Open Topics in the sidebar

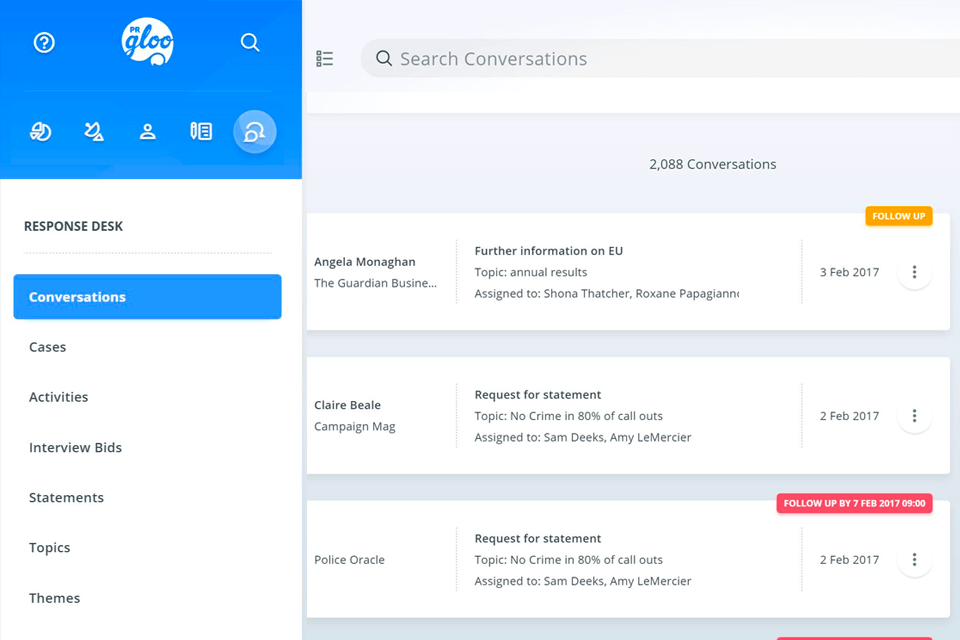50,548
